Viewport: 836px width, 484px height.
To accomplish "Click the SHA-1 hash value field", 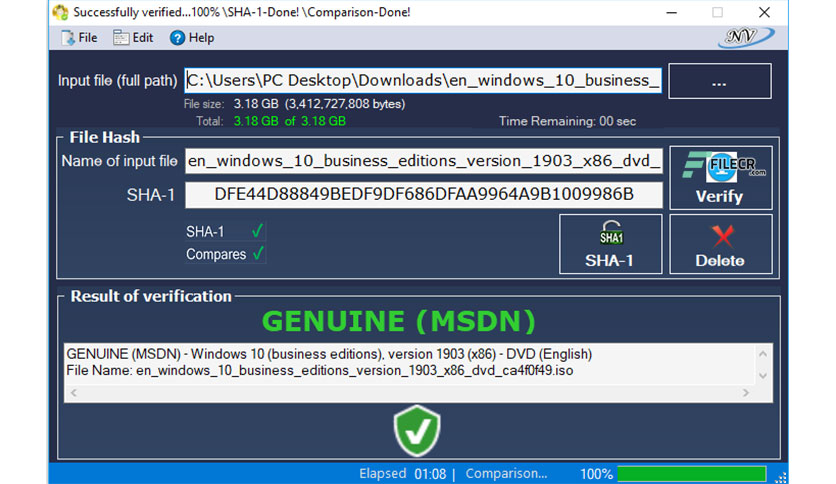I will coord(424,195).
